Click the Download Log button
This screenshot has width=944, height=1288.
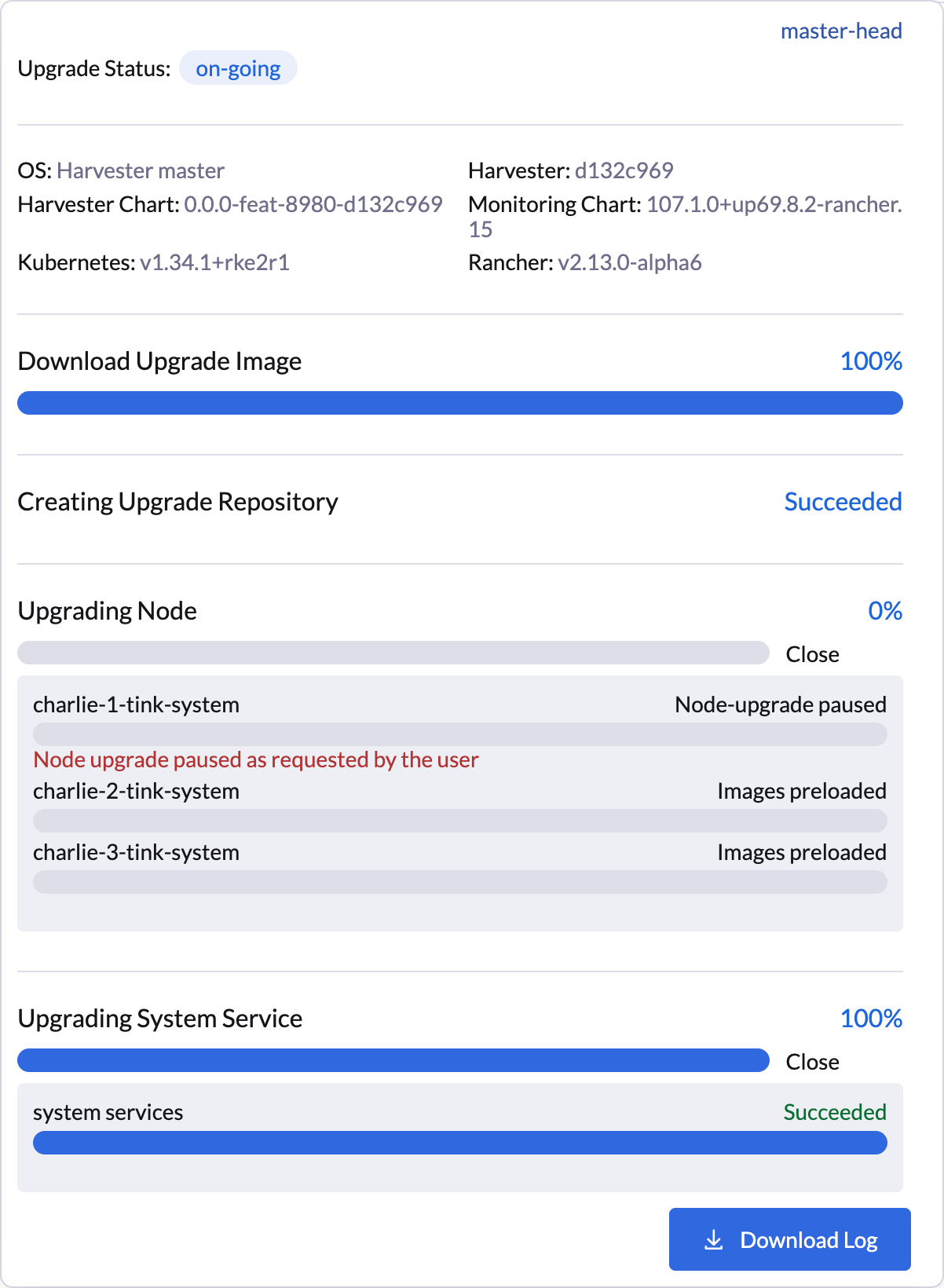(788, 1239)
